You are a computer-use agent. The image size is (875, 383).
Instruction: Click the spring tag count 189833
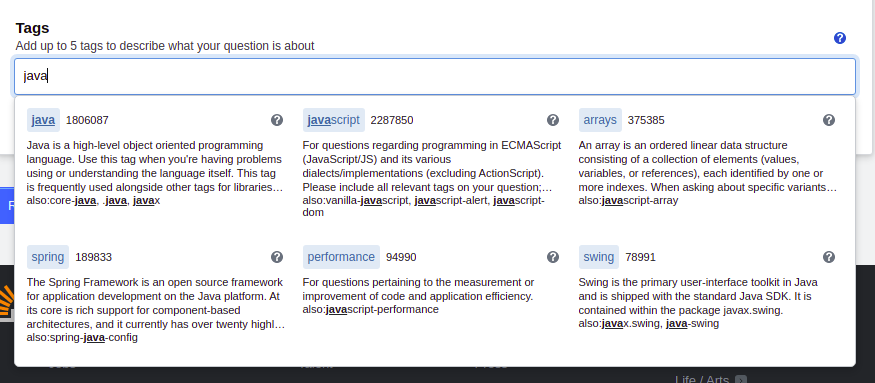[93, 257]
